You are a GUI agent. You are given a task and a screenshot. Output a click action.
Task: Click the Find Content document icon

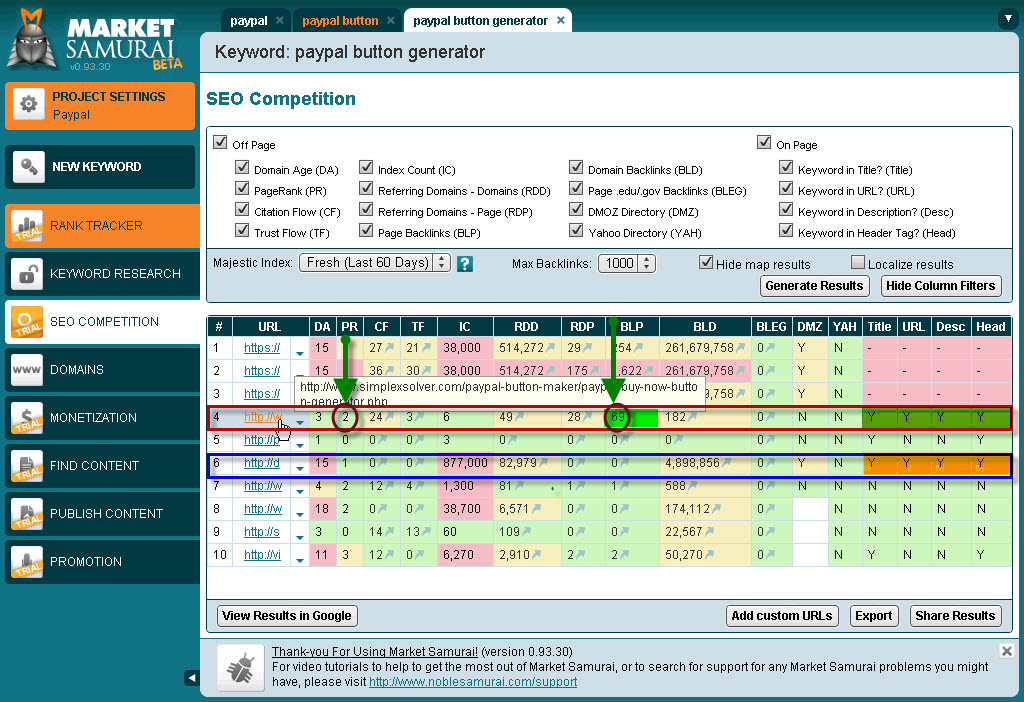(x=27, y=466)
